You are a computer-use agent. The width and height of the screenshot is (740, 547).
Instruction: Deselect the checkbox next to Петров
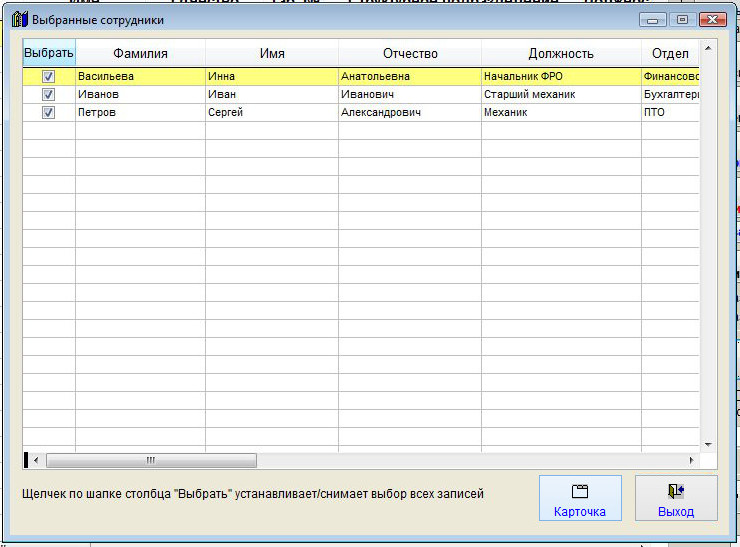point(48,113)
